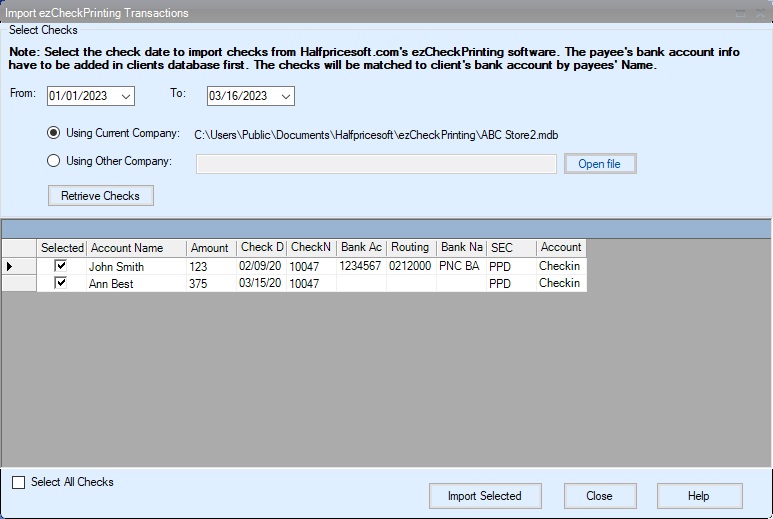
Task: Open the To date dropdown
Action: coord(286,96)
